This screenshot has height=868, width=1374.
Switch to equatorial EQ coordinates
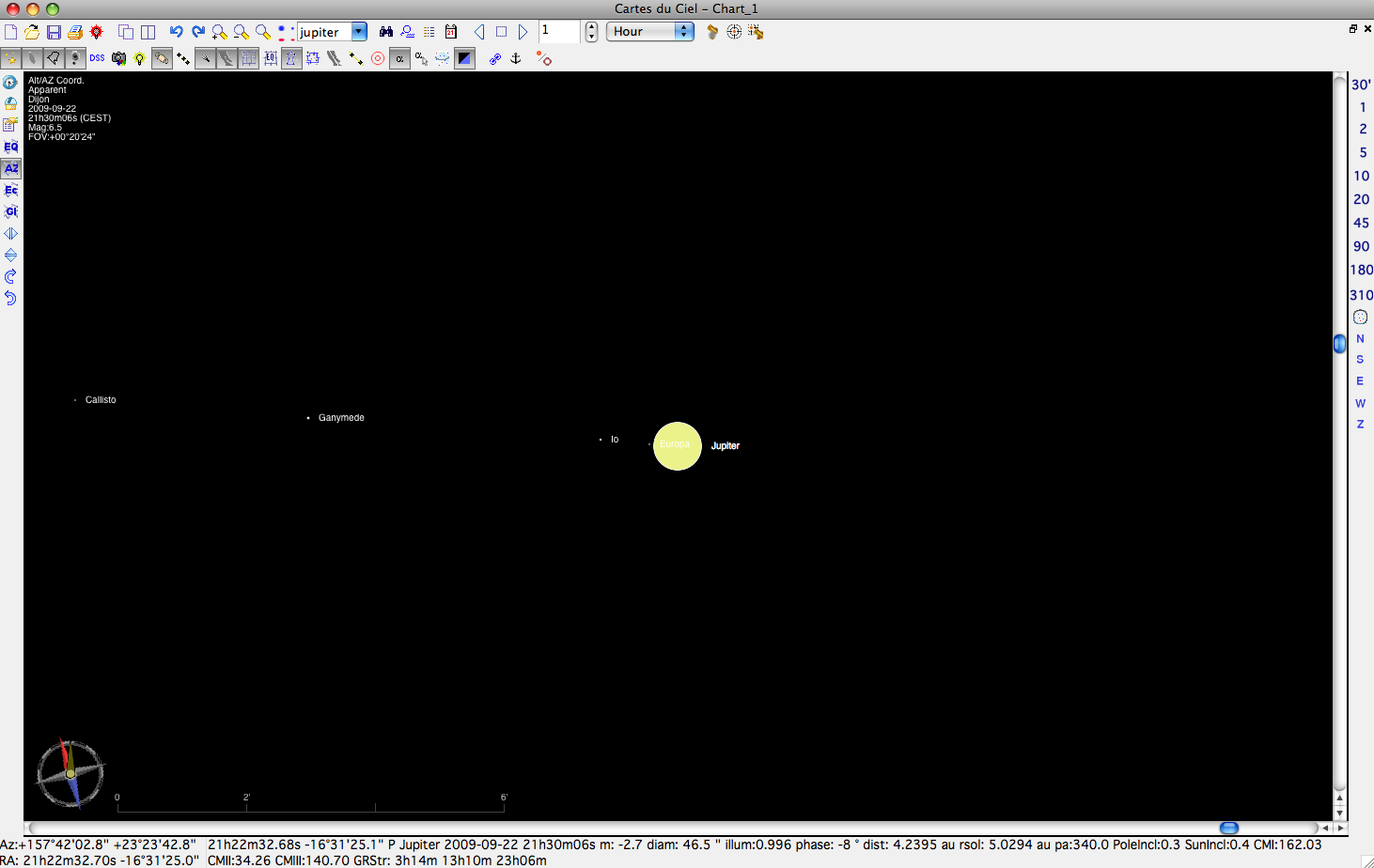(x=10, y=147)
